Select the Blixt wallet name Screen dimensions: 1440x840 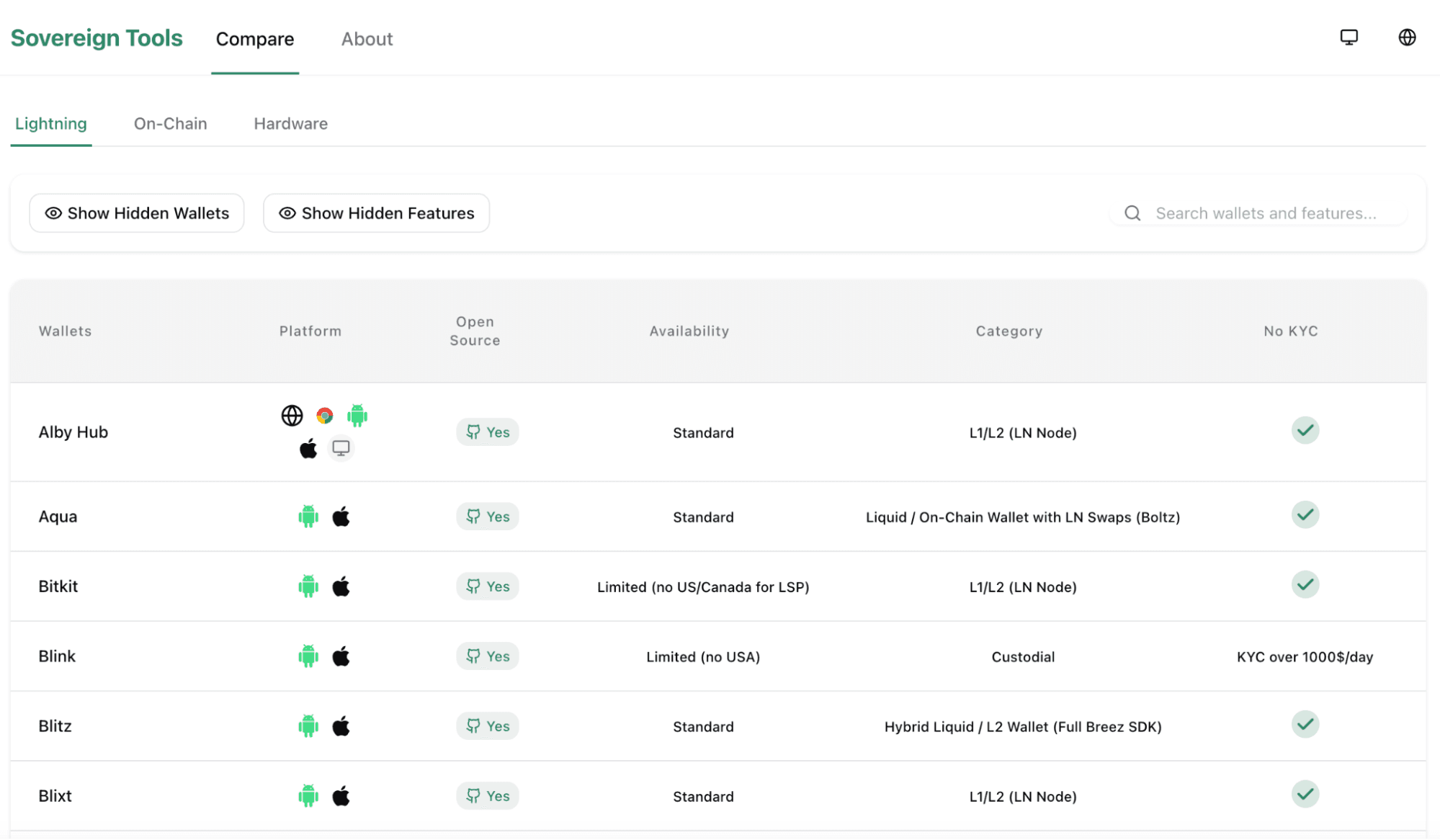(55, 796)
